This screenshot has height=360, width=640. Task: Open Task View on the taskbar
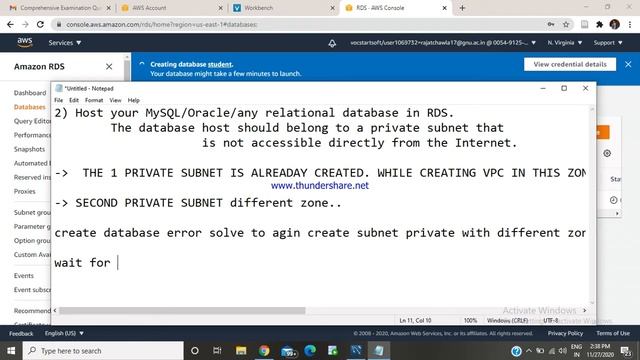tap(217, 351)
